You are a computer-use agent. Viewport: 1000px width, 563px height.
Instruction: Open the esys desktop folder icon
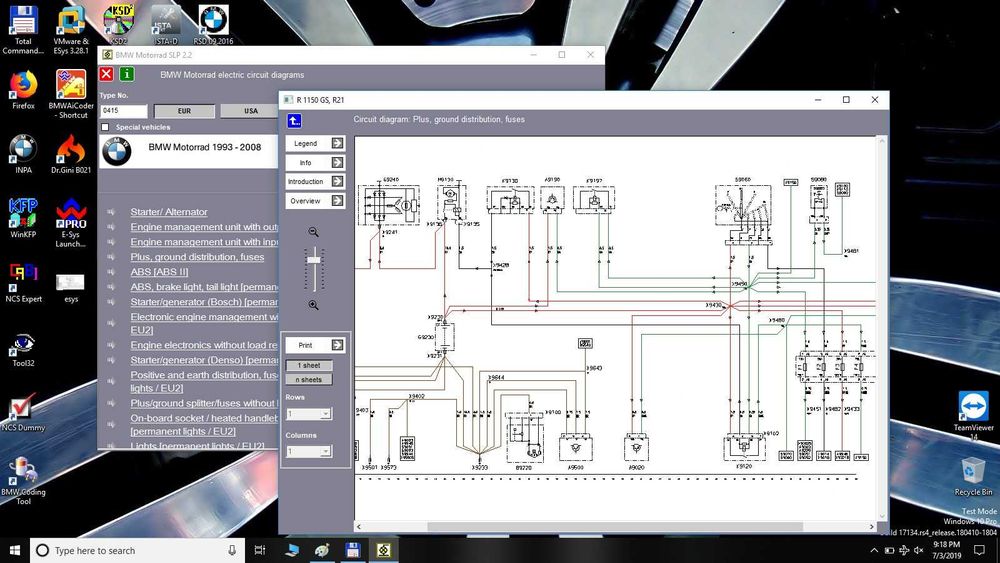(71, 288)
